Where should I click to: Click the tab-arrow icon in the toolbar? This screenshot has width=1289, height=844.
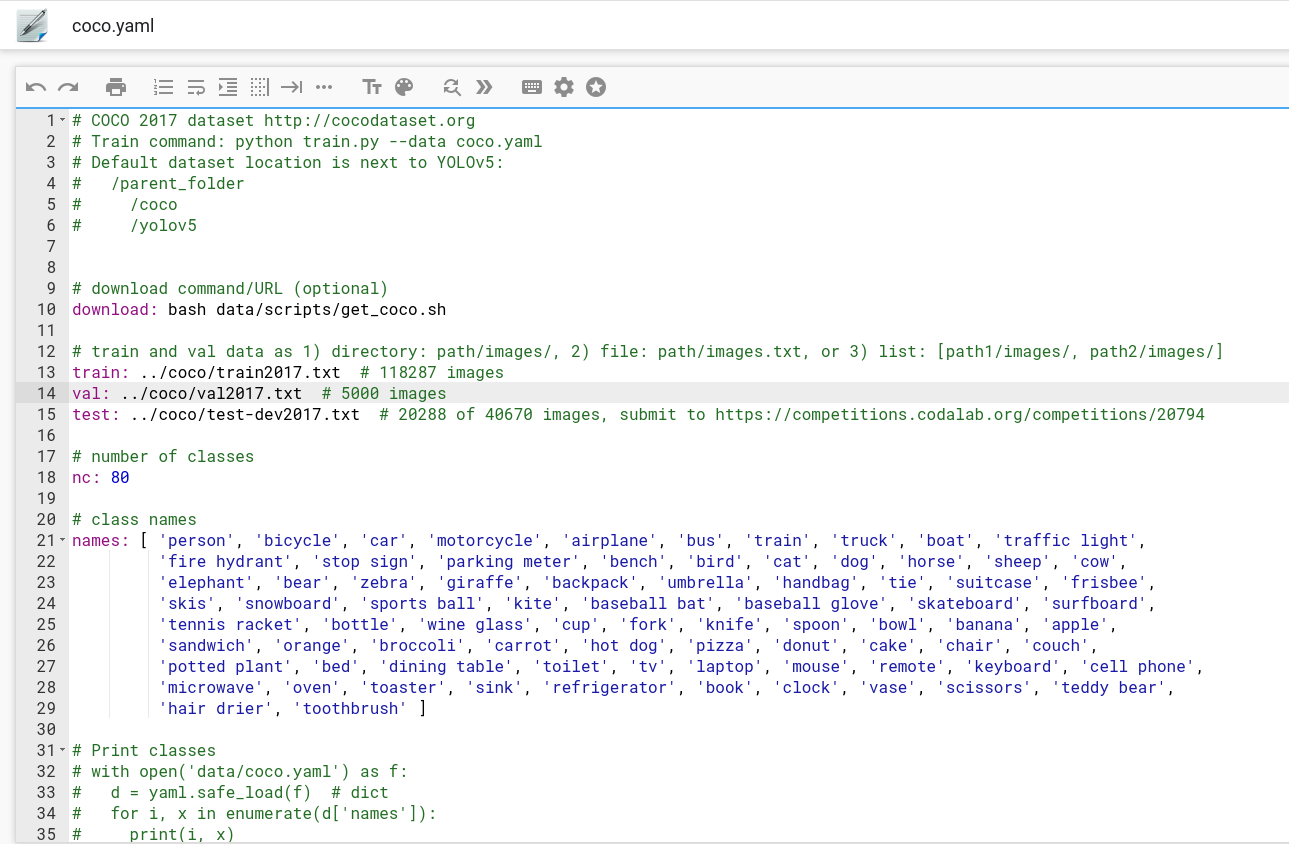(x=291, y=87)
